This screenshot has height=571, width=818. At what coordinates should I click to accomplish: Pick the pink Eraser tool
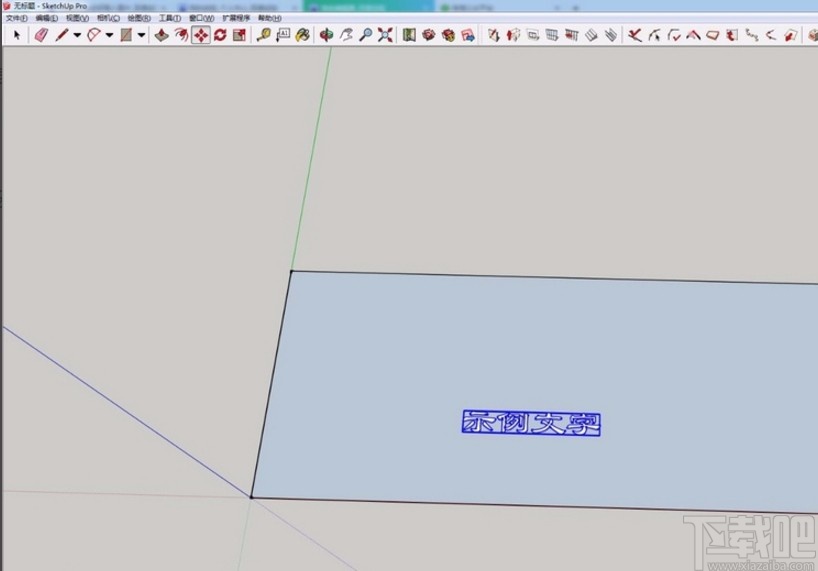pos(41,35)
